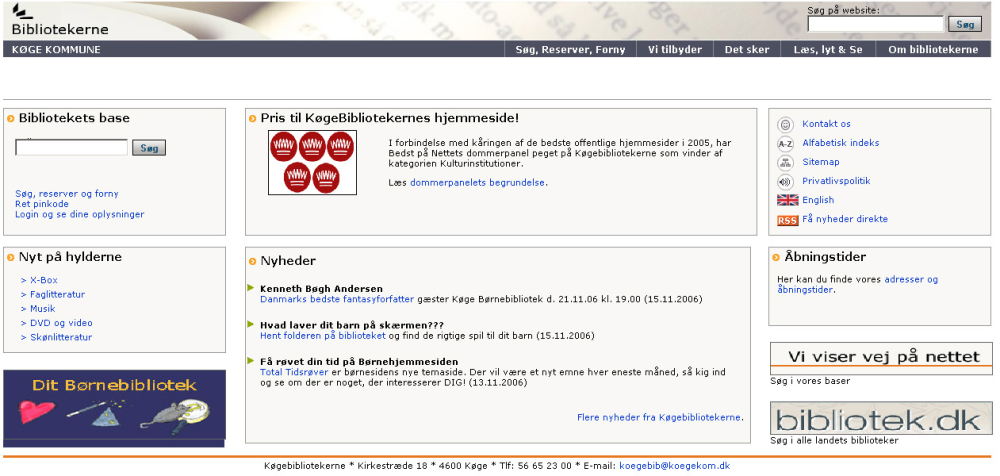Open adresser og åbningstider link
This screenshot has height=476, width=1000.
coord(858,285)
